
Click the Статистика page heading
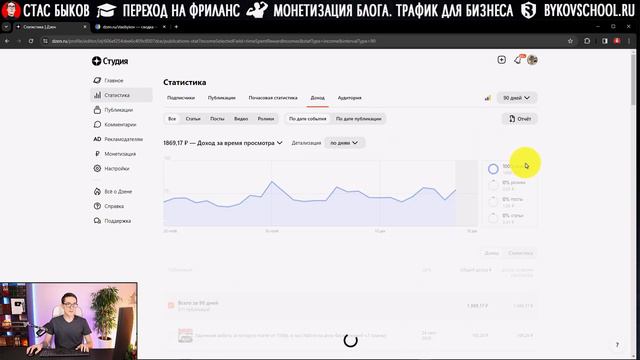(184, 82)
